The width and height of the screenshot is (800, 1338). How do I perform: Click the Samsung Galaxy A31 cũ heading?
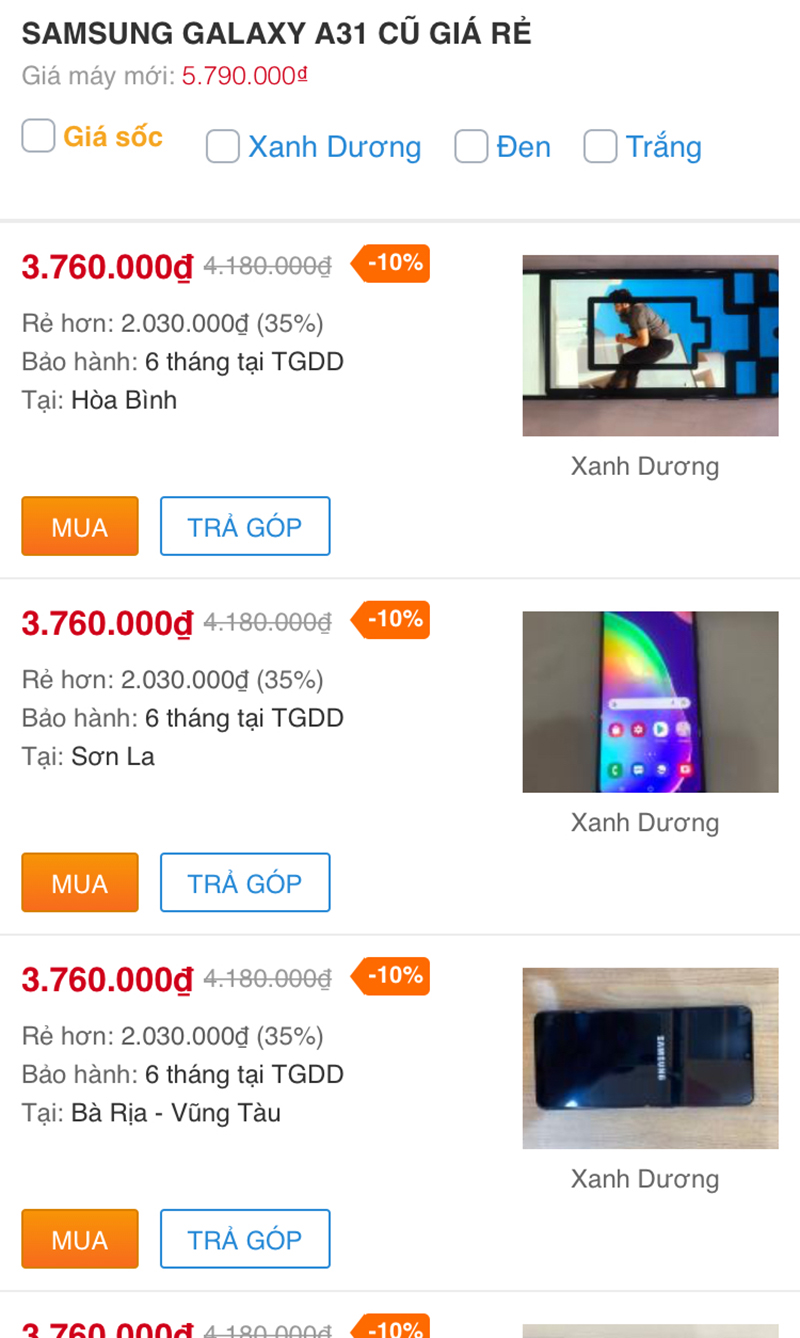pyautogui.click(x=276, y=34)
